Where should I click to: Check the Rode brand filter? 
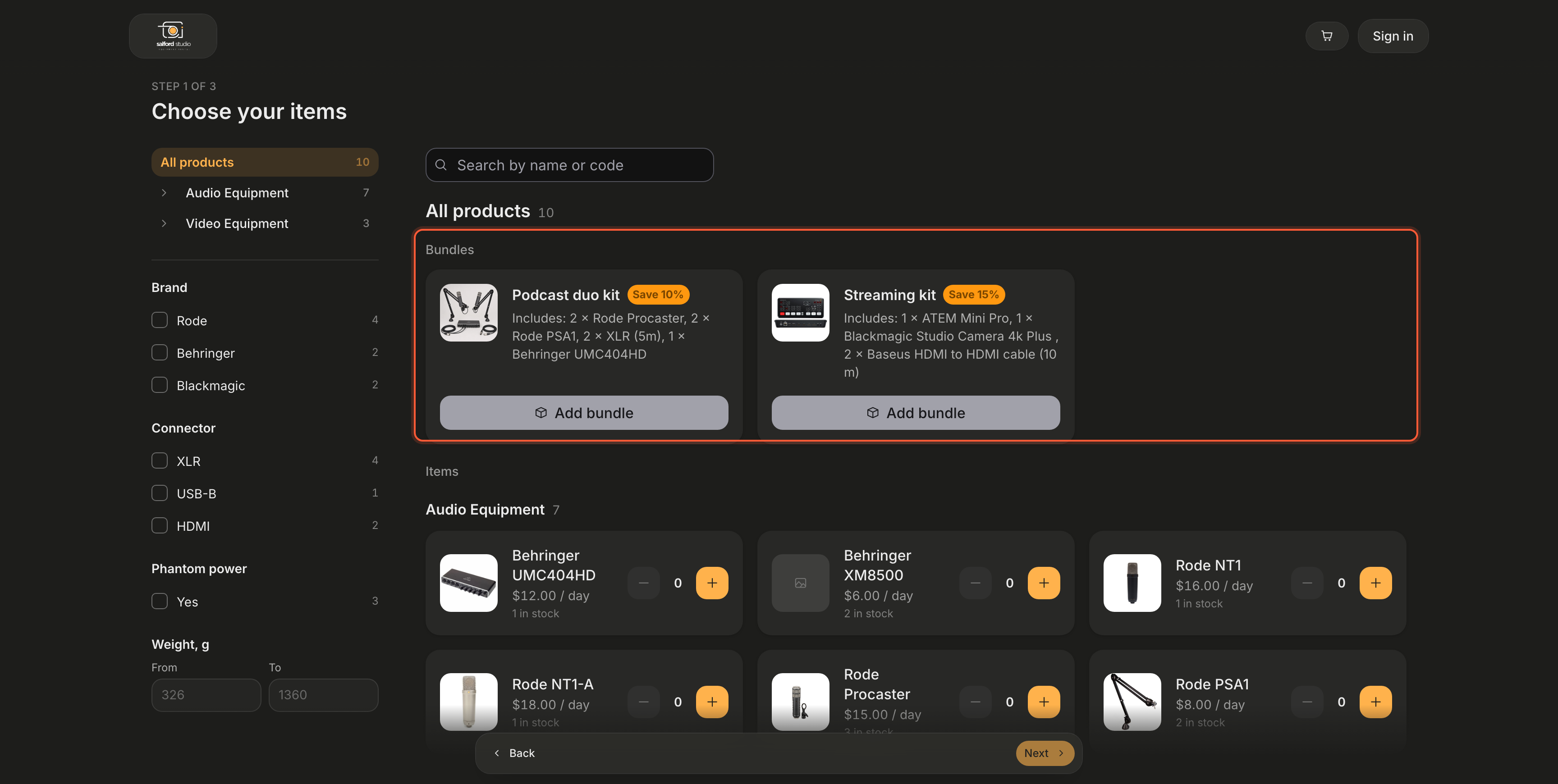pyautogui.click(x=160, y=320)
